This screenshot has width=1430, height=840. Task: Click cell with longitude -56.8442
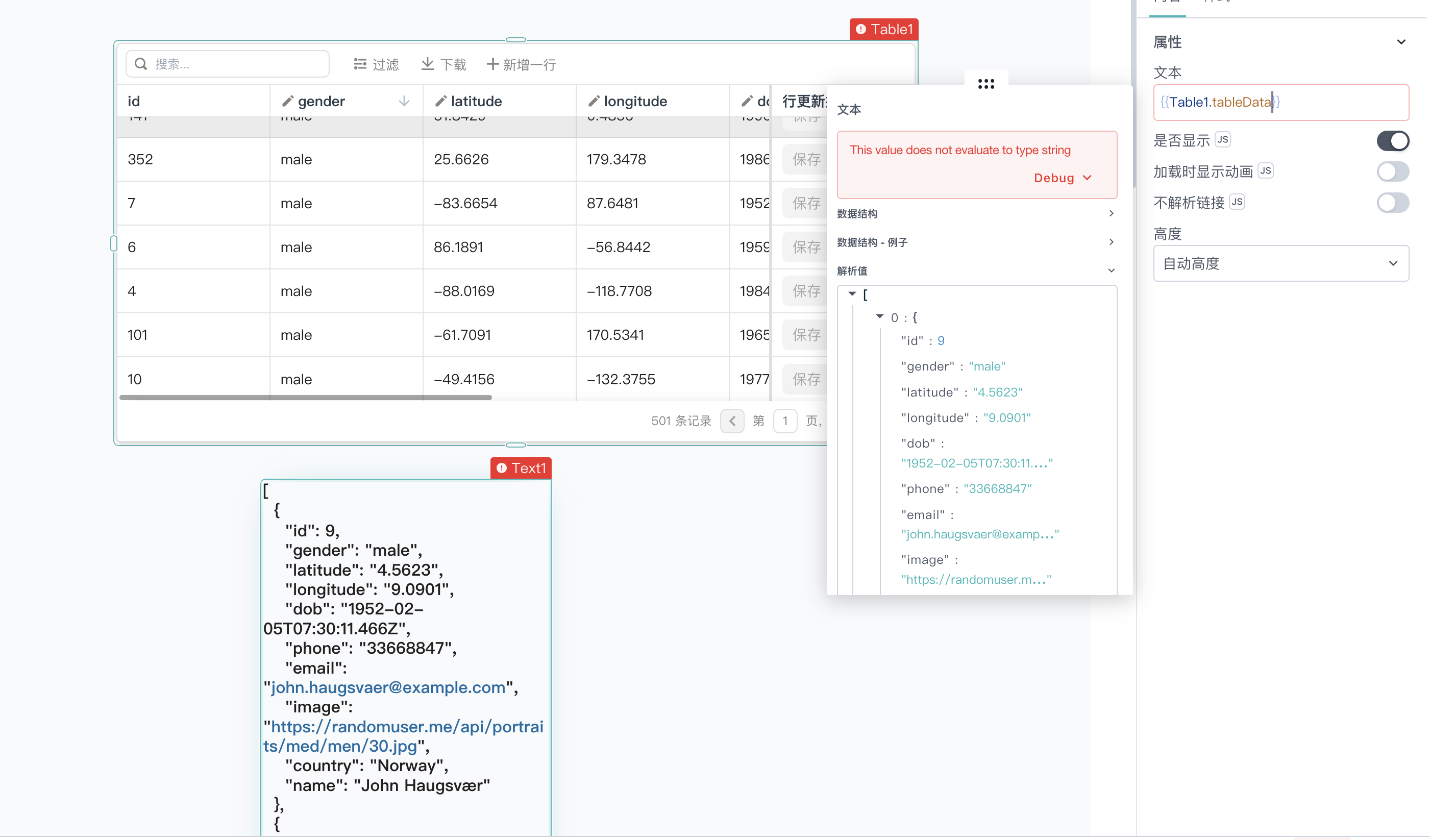pyautogui.click(x=652, y=247)
